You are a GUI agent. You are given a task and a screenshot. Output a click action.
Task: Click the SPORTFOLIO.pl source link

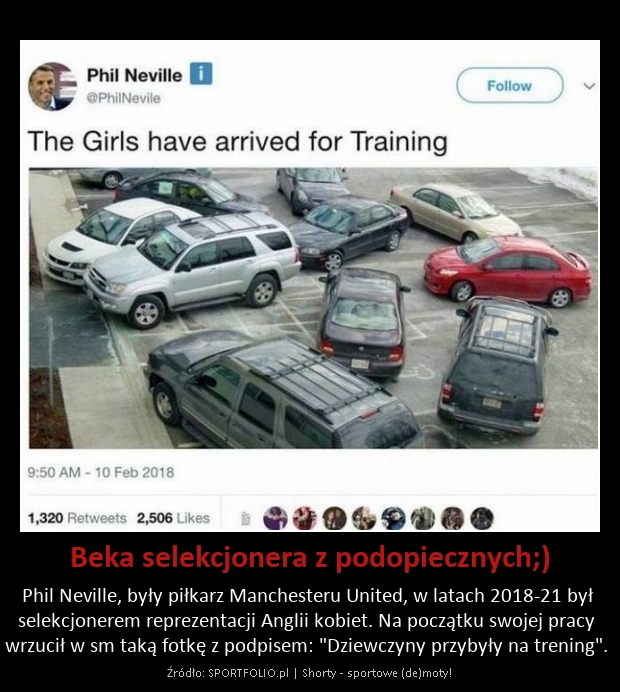[x=248, y=673]
